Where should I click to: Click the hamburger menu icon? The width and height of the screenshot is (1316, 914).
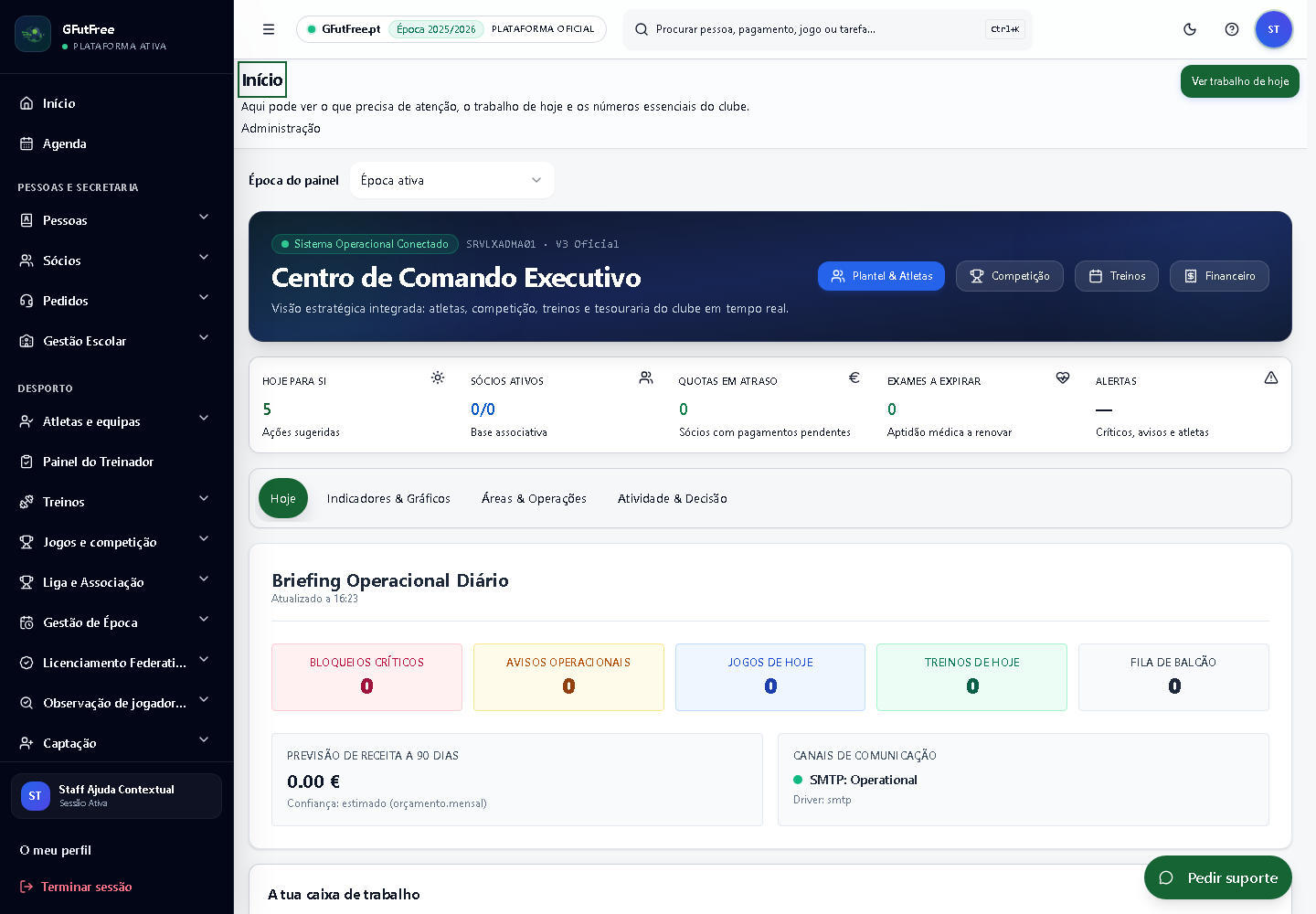tap(269, 29)
